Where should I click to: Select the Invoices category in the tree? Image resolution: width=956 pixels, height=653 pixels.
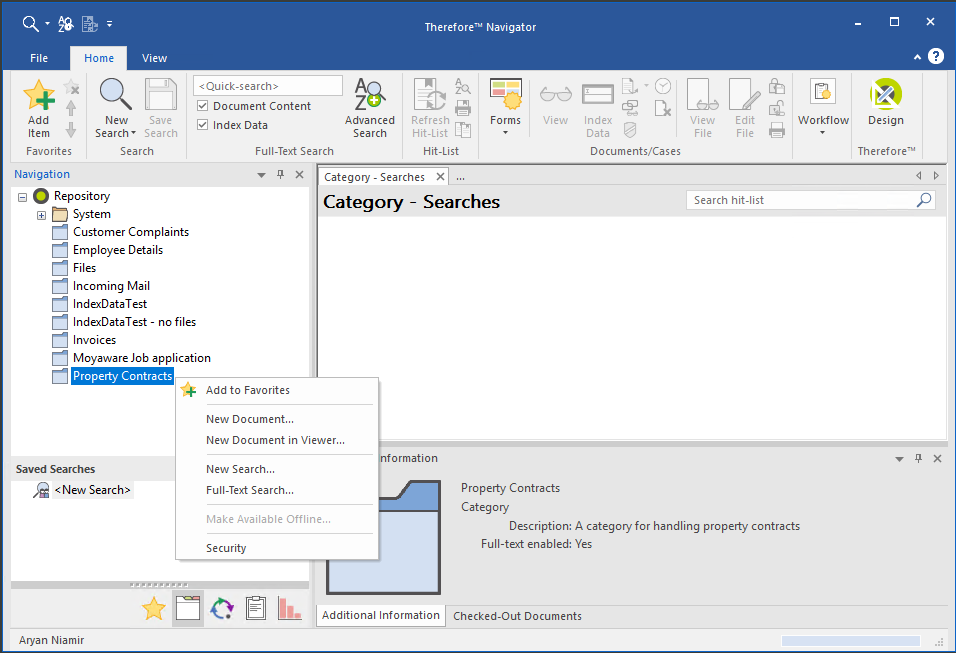pyautogui.click(x=94, y=340)
